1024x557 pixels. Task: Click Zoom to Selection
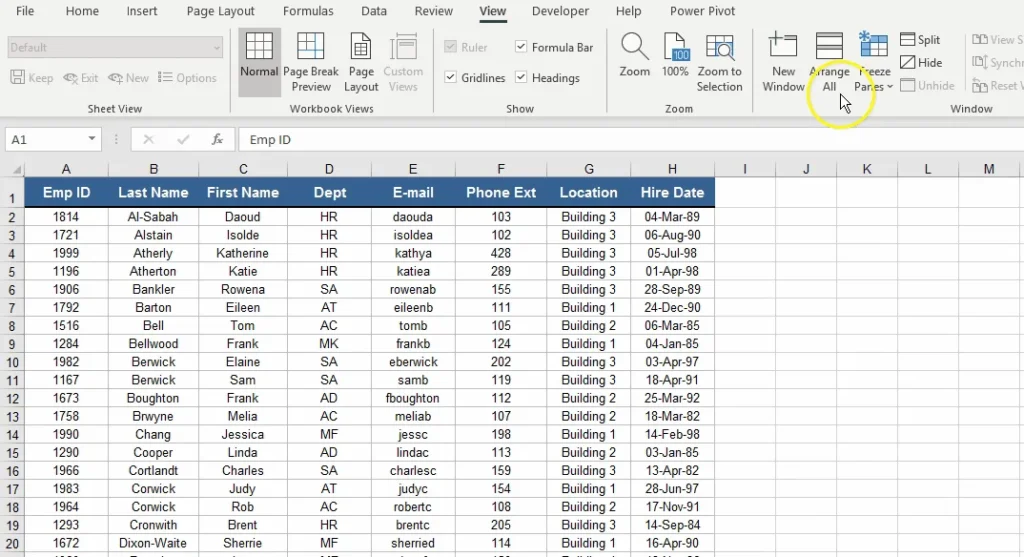tap(719, 62)
